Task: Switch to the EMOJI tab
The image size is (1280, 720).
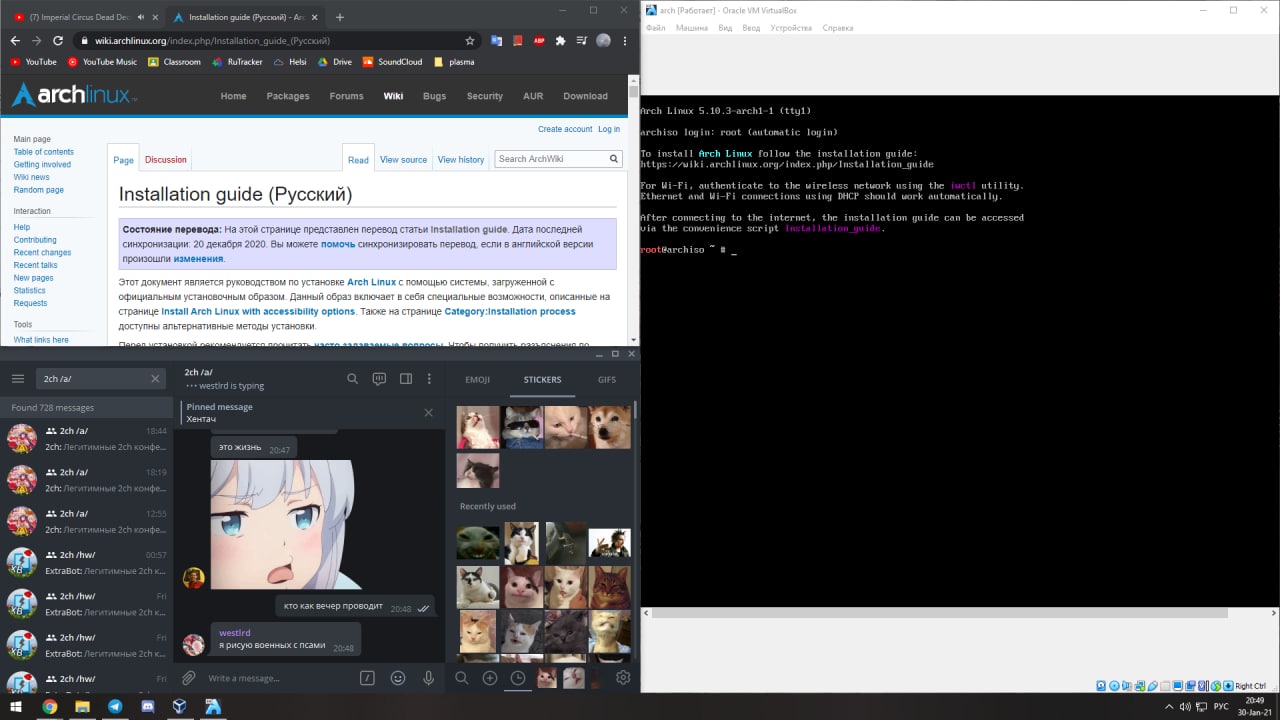Action: (477, 380)
